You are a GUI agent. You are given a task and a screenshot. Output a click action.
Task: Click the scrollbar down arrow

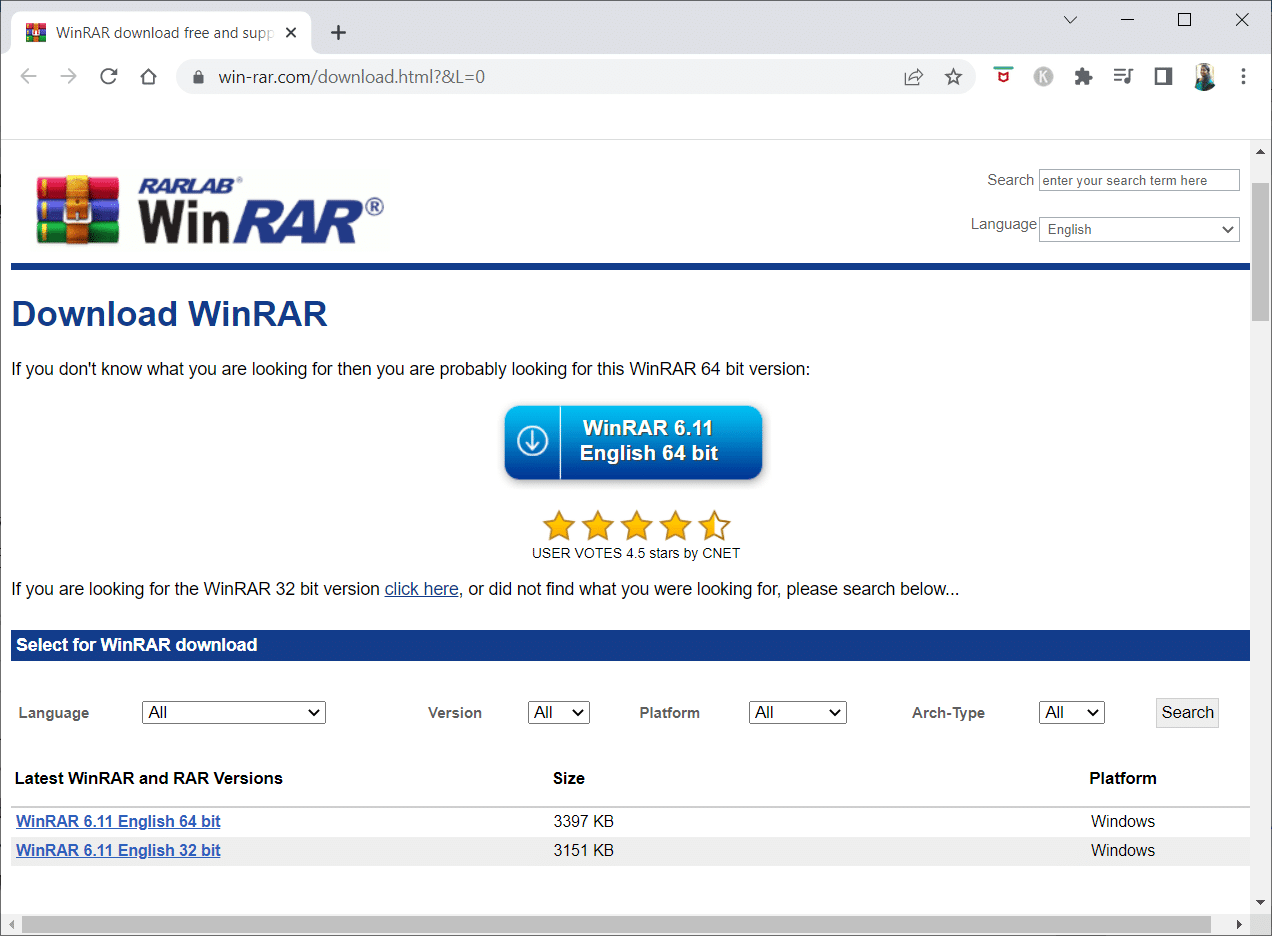point(1260,904)
